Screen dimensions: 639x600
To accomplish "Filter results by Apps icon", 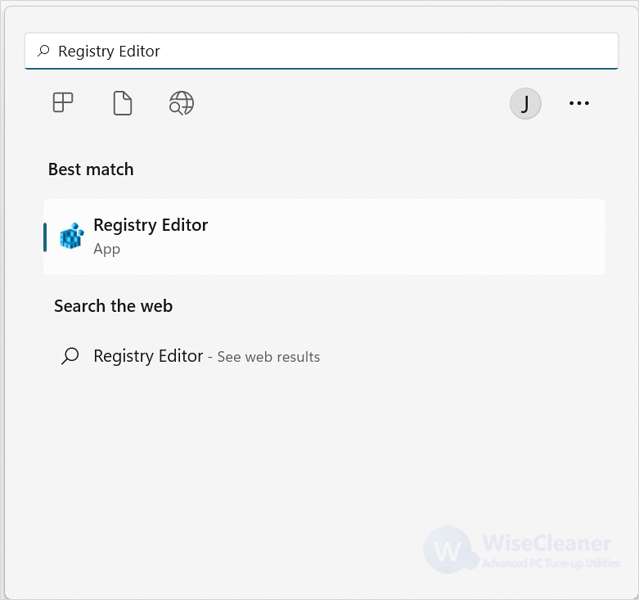I will click(x=63, y=102).
